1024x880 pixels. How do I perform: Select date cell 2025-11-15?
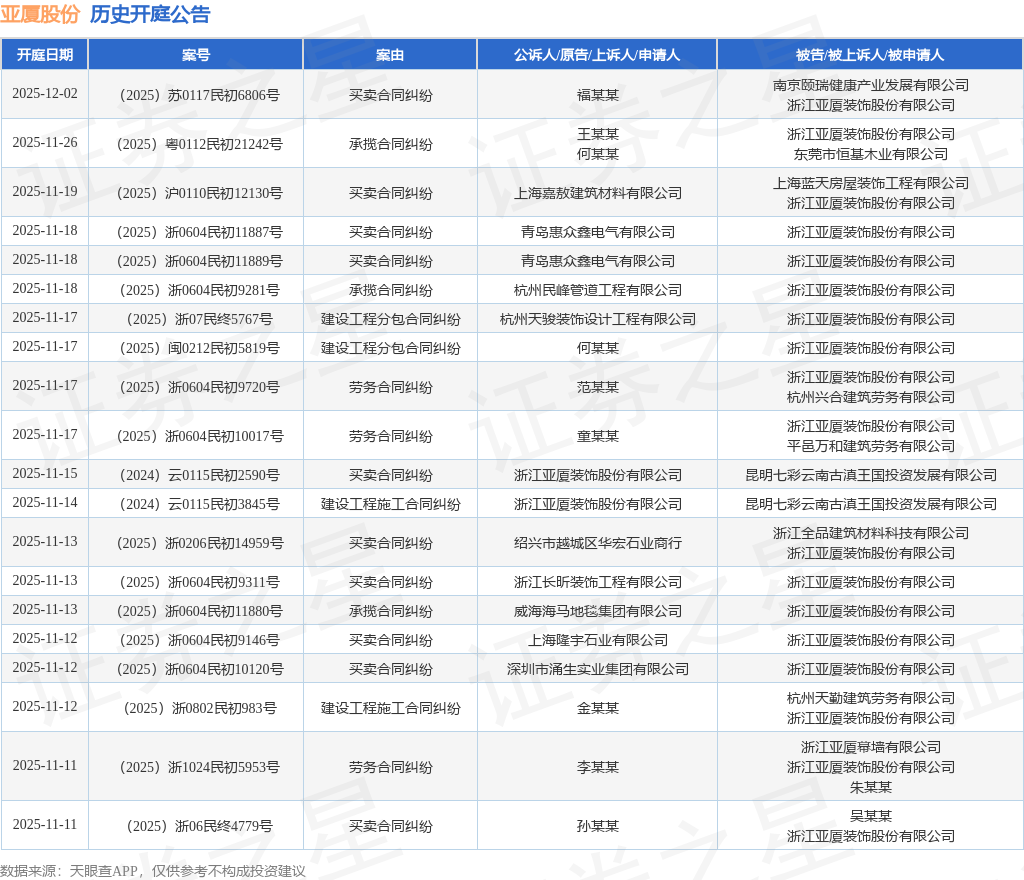click(45, 473)
